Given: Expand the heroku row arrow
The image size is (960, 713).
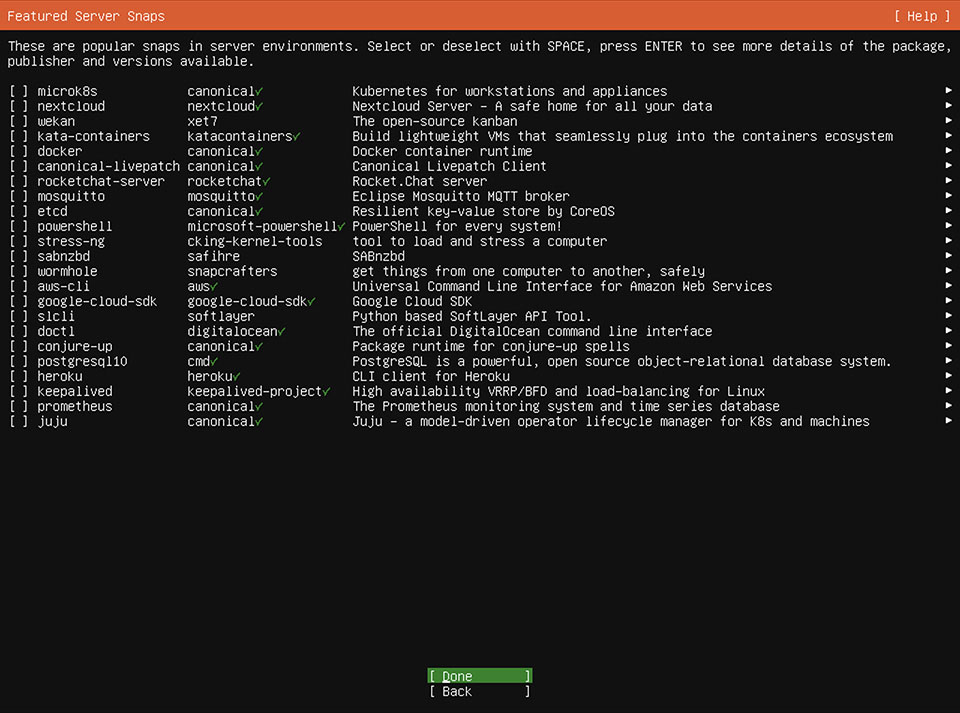Looking at the screenshot, I should tap(948, 376).
